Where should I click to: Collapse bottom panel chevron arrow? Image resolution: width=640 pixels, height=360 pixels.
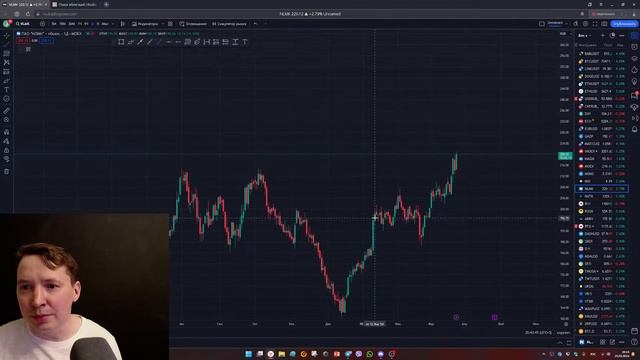coord(560,342)
